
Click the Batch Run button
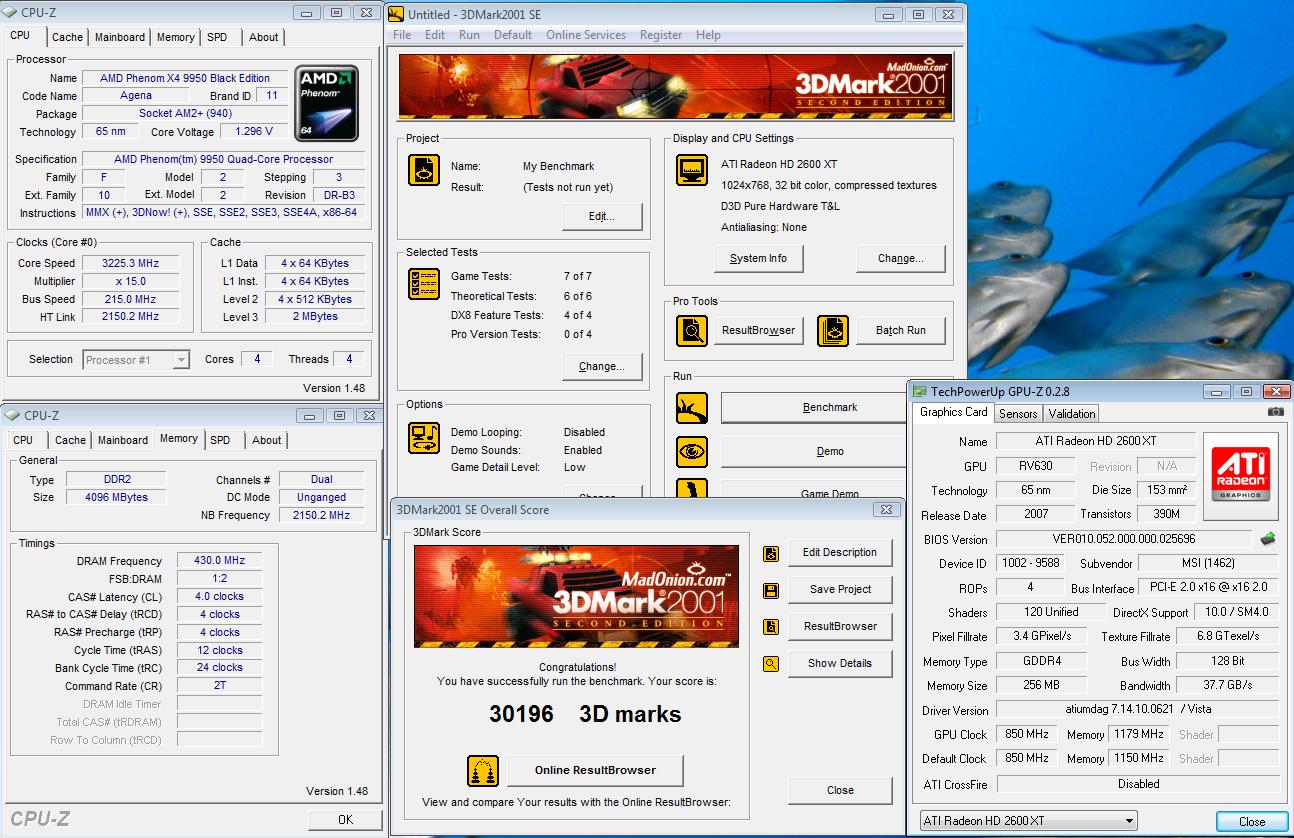[900, 330]
